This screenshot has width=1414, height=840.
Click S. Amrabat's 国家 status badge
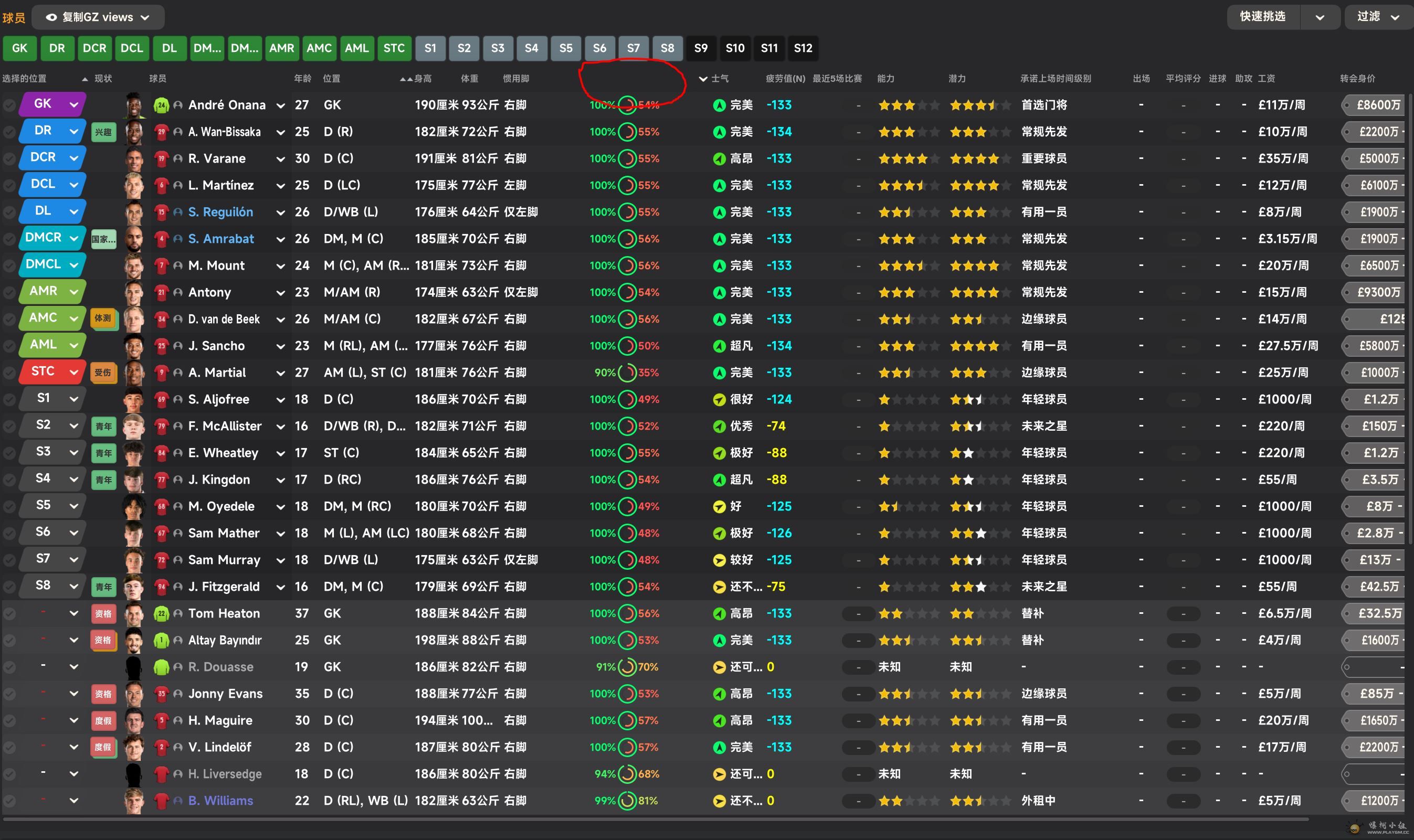(x=103, y=239)
